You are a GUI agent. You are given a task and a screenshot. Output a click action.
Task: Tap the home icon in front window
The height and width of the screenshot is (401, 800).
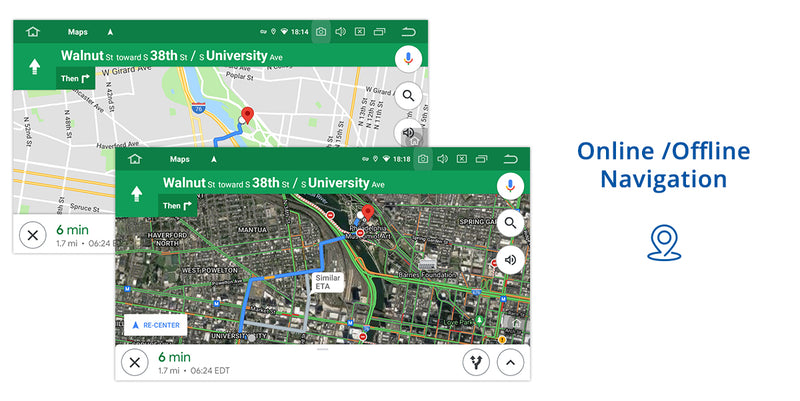point(135,159)
